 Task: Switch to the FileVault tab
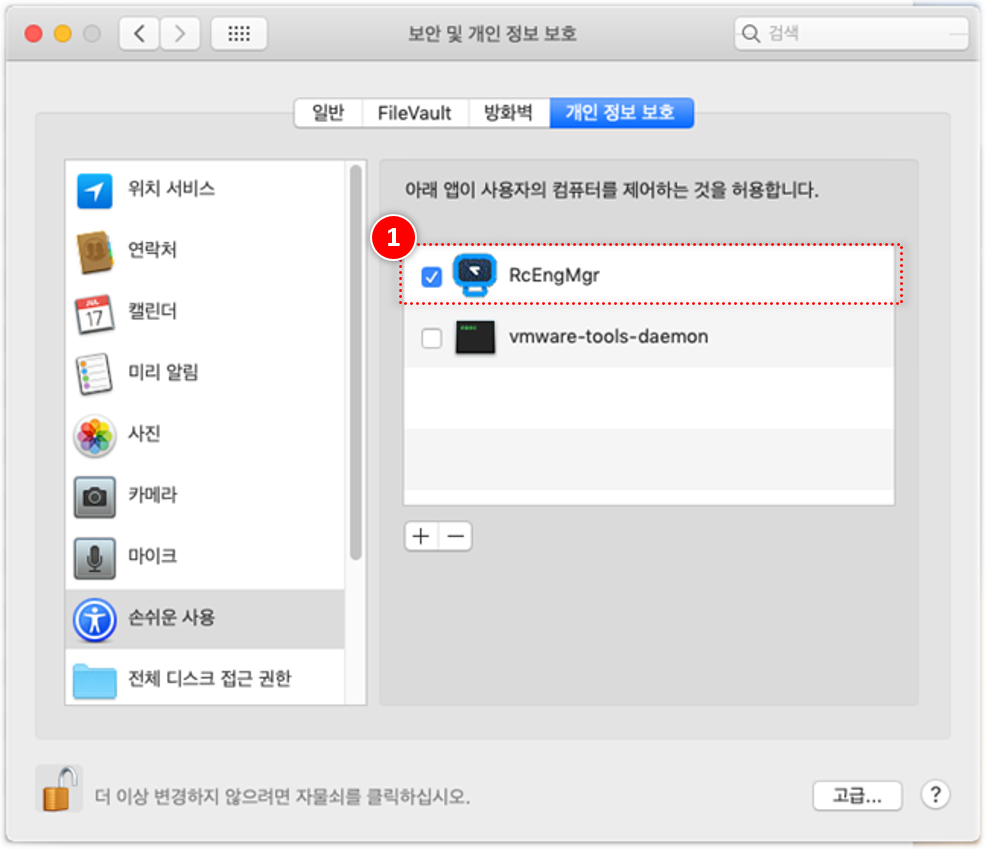414,113
